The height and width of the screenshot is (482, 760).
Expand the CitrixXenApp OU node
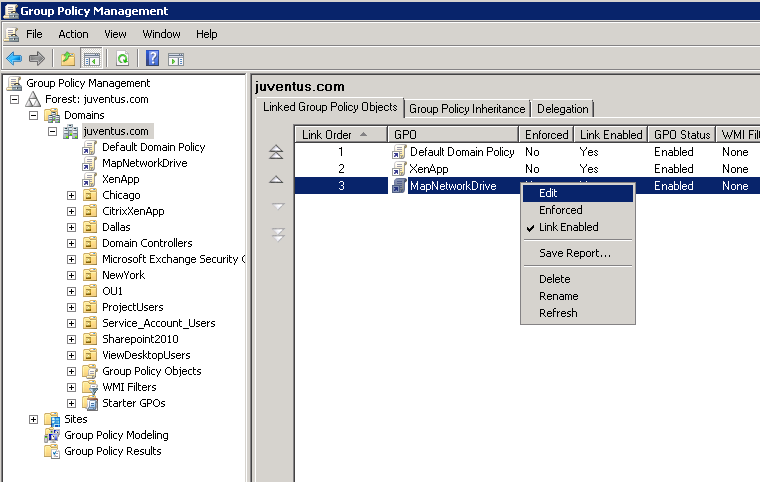pos(71,211)
